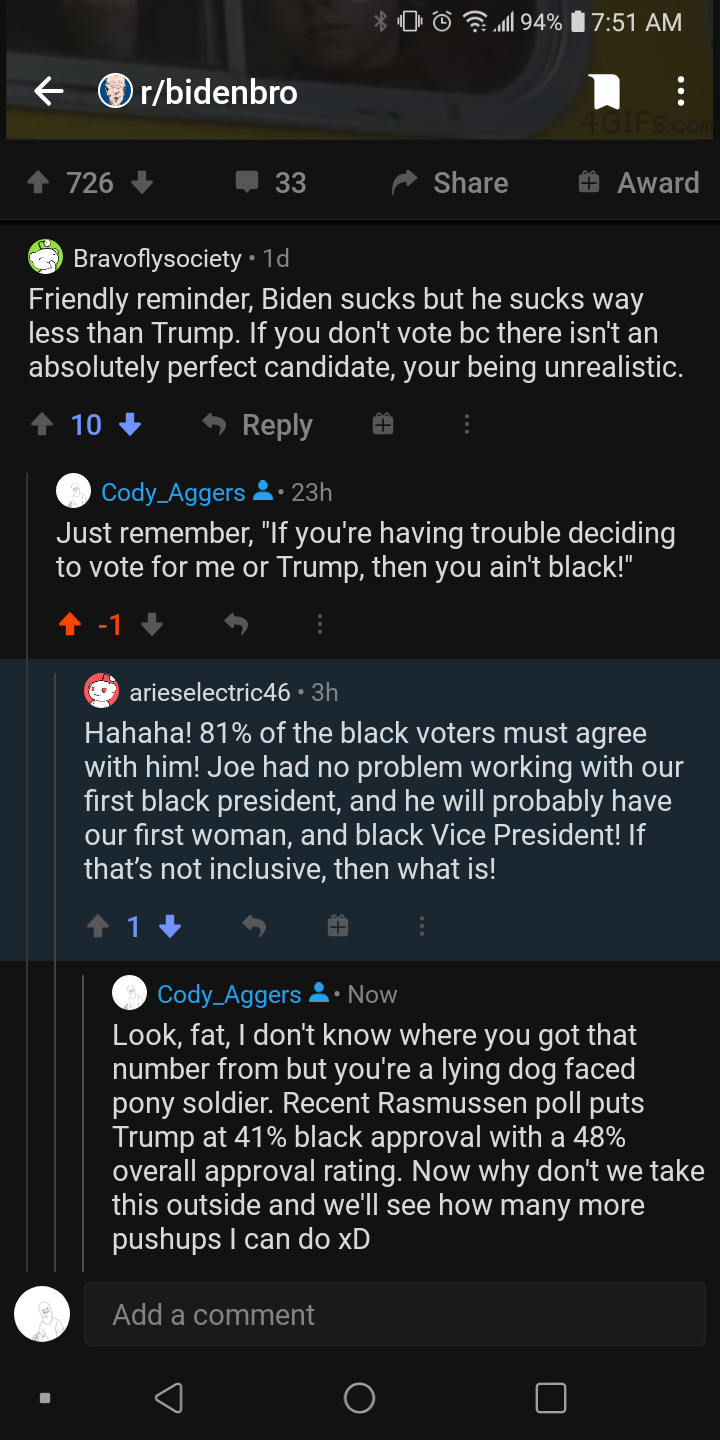The image size is (720, 1440).
Task: Give an Award to the post
Action: point(639,183)
